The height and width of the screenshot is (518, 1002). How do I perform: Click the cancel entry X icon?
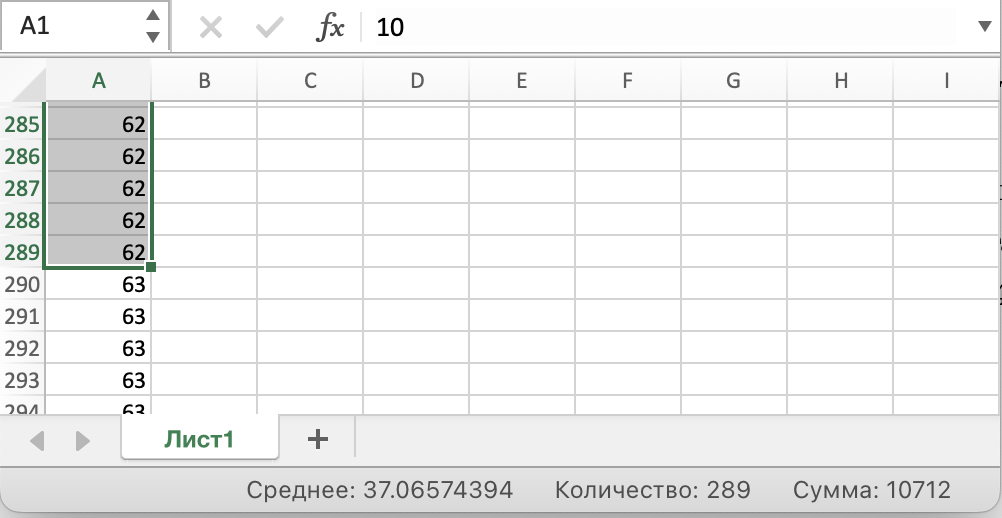210,27
